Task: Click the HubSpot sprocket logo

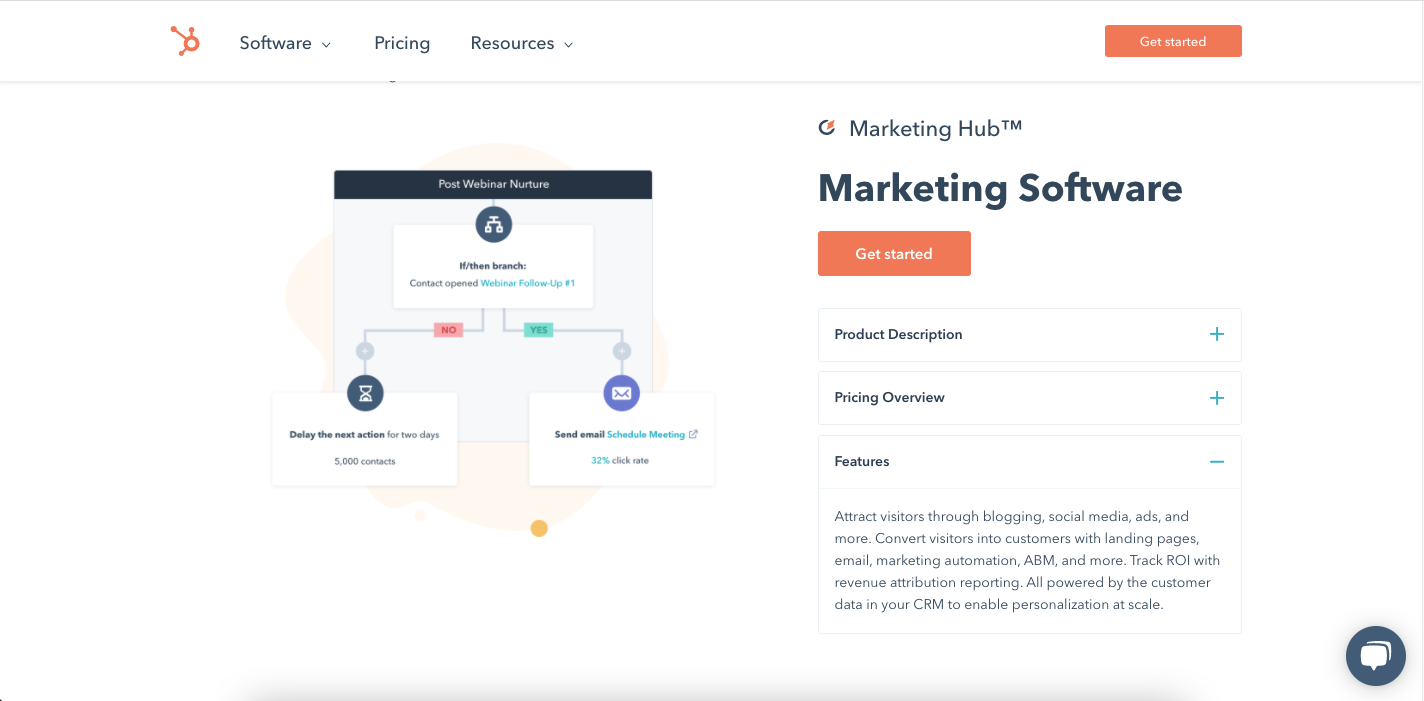Action: (x=185, y=41)
